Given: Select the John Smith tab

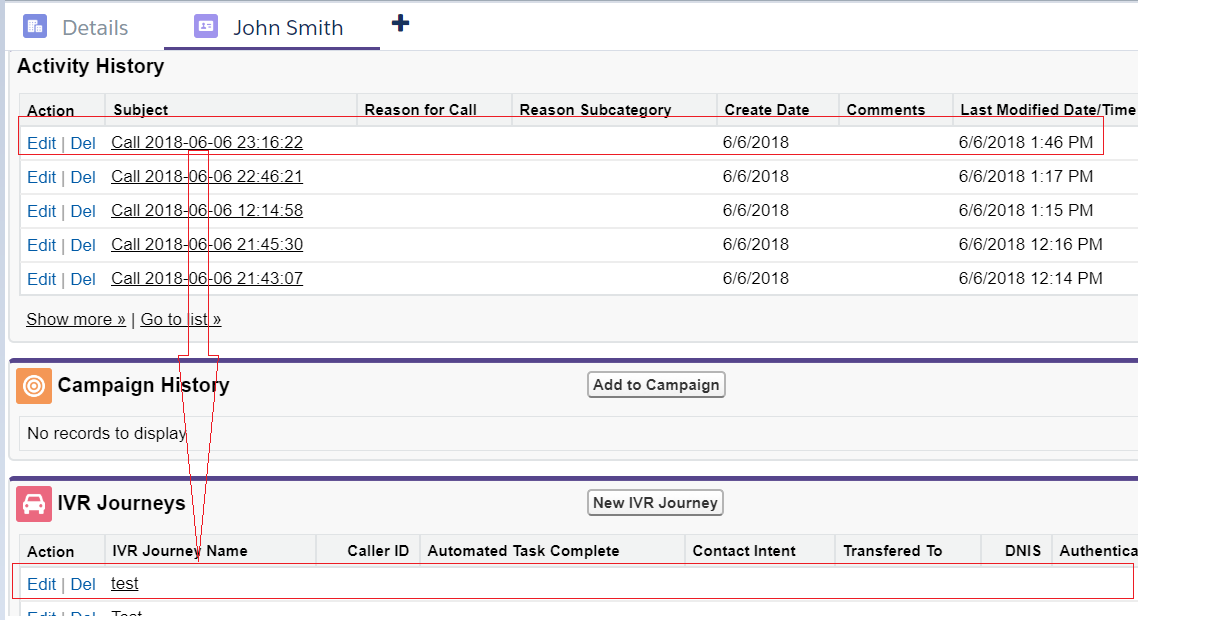Looking at the screenshot, I should (288, 28).
